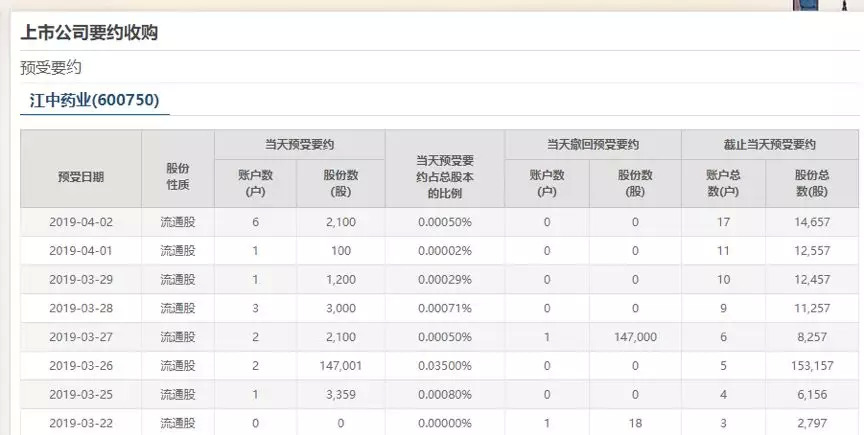Click total shares value 153,157
The height and width of the screenshot is (435, 864).
pos(812,366)
